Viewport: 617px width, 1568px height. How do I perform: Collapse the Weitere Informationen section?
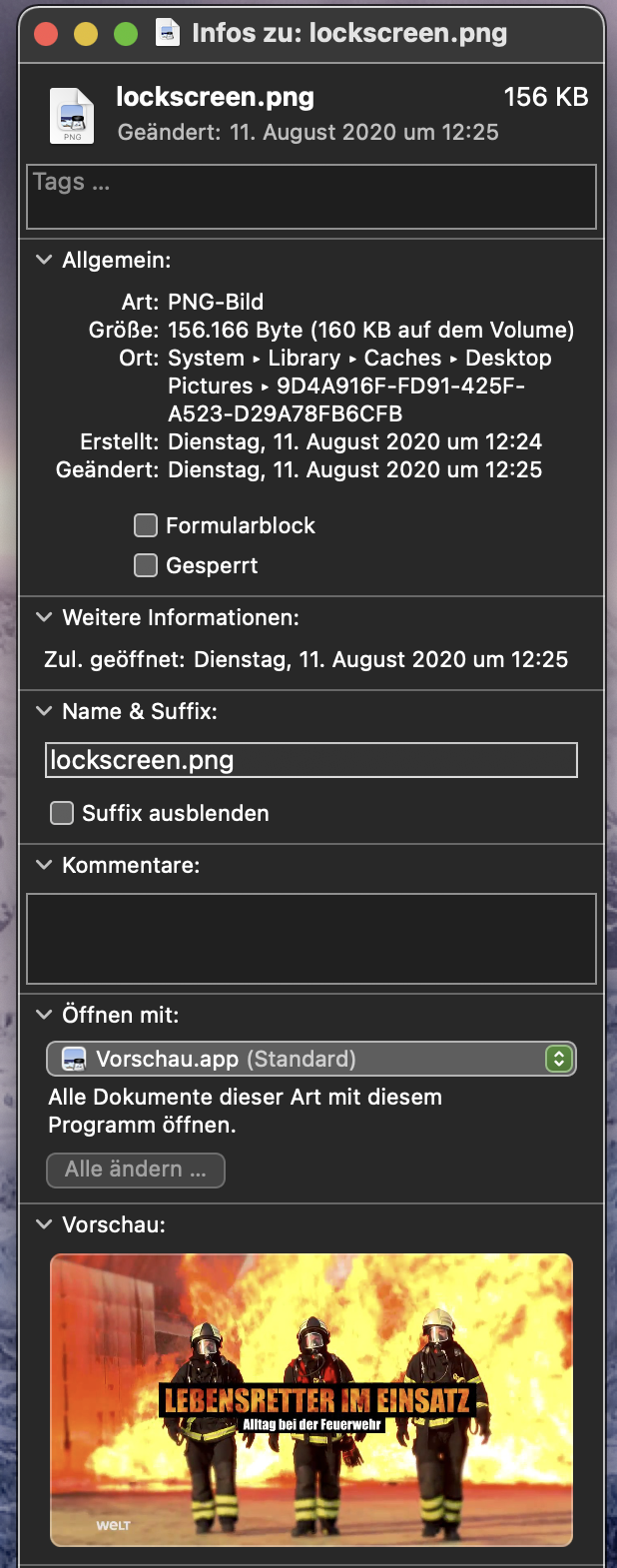(44, 617)
